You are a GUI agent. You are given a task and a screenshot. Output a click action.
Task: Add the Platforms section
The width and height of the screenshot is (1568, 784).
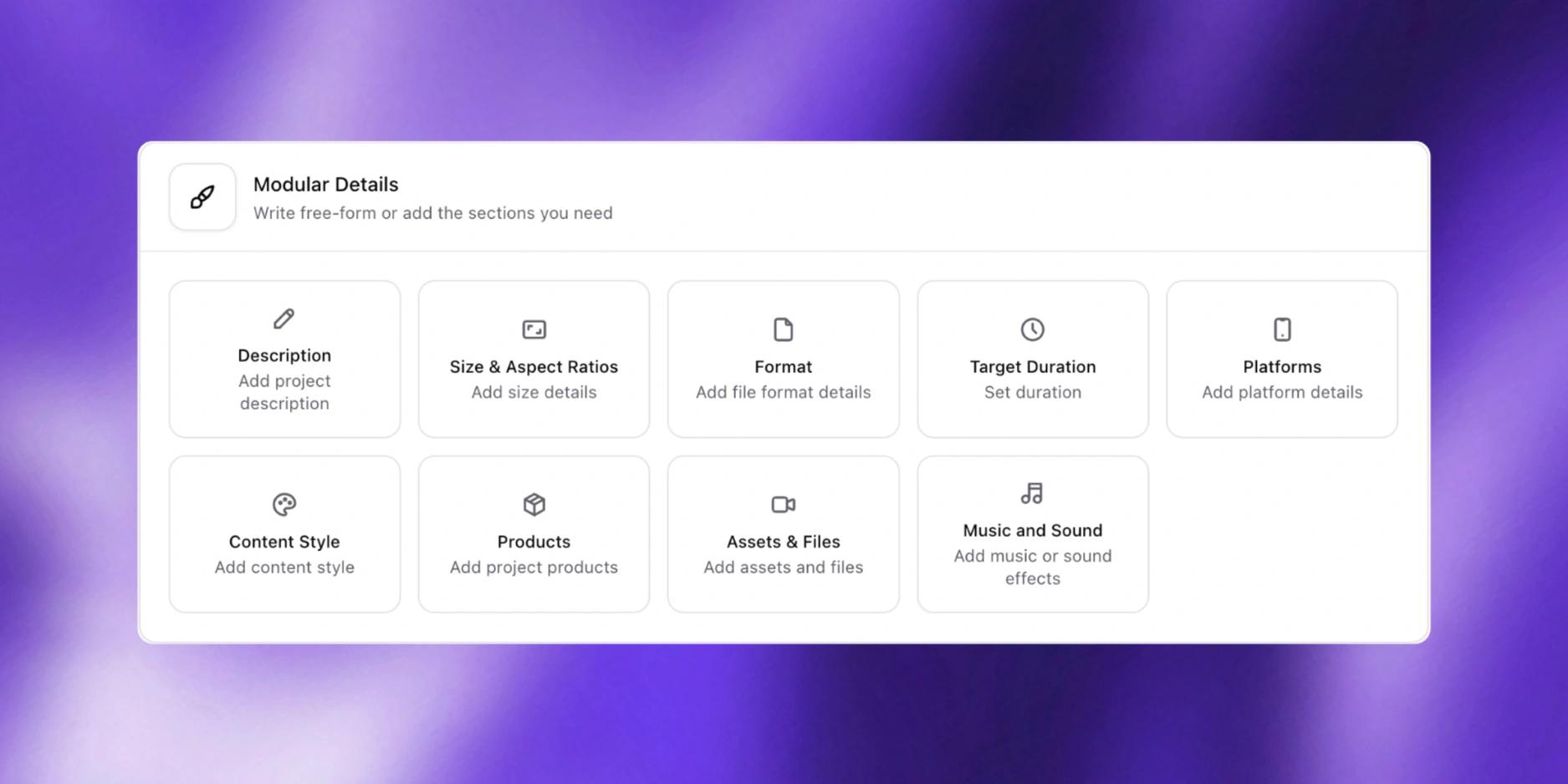tap(1282, 367)
